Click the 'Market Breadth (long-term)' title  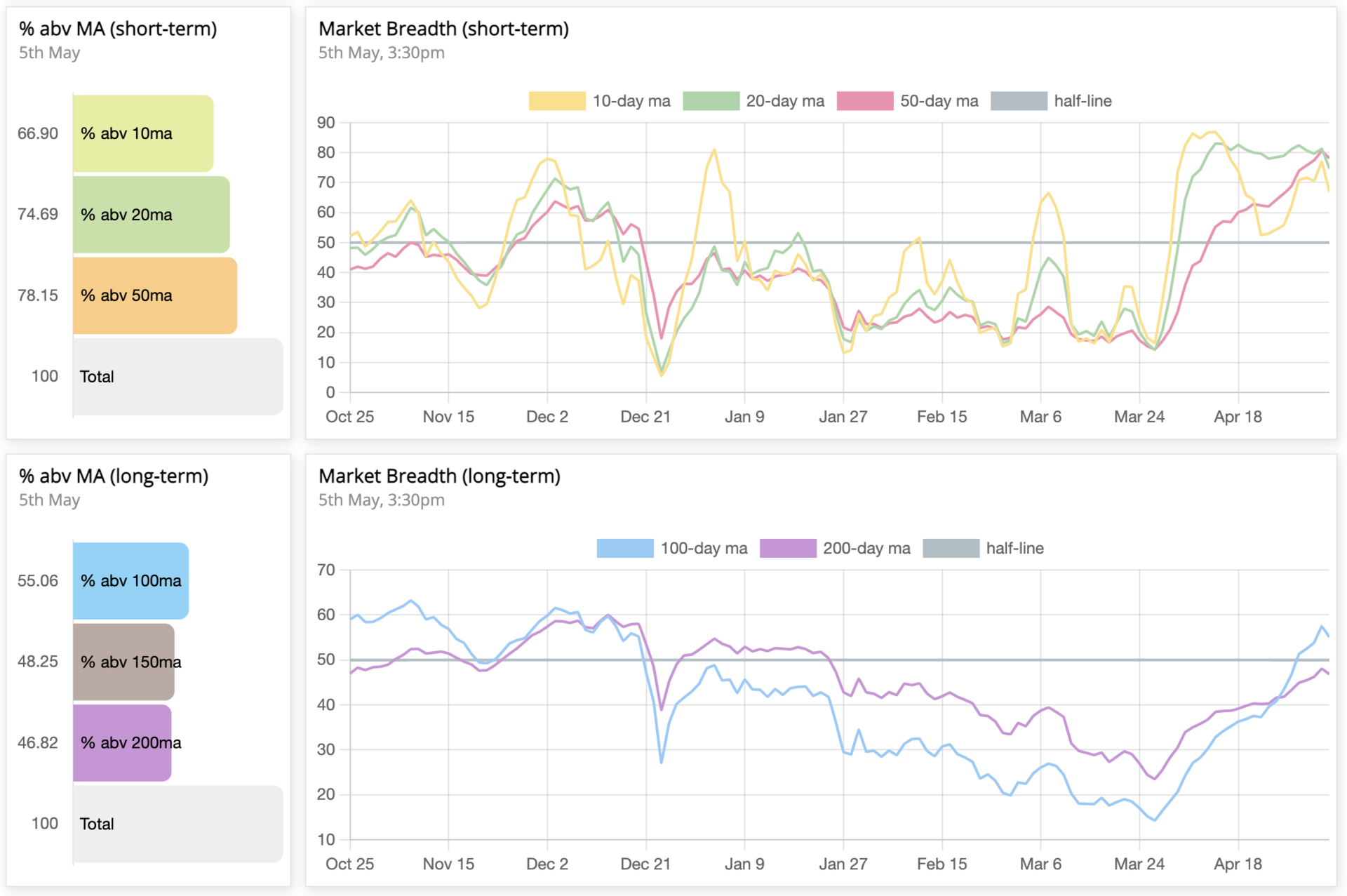[x=439, y=476]
